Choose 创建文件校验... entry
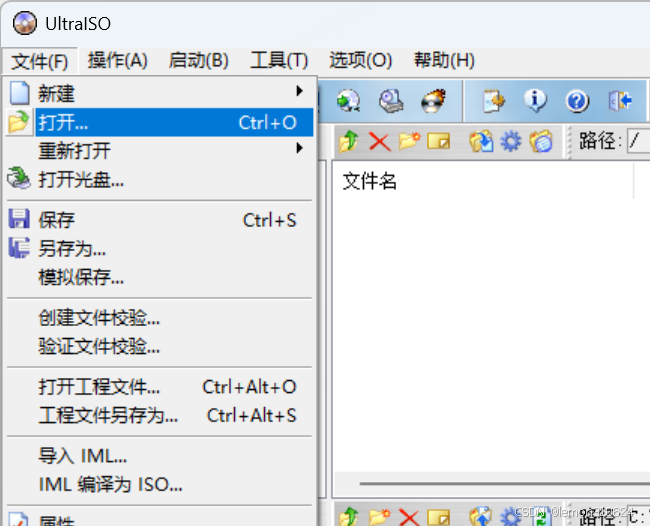The height and width of the screenshot is (526, 650). coord(160,318)
